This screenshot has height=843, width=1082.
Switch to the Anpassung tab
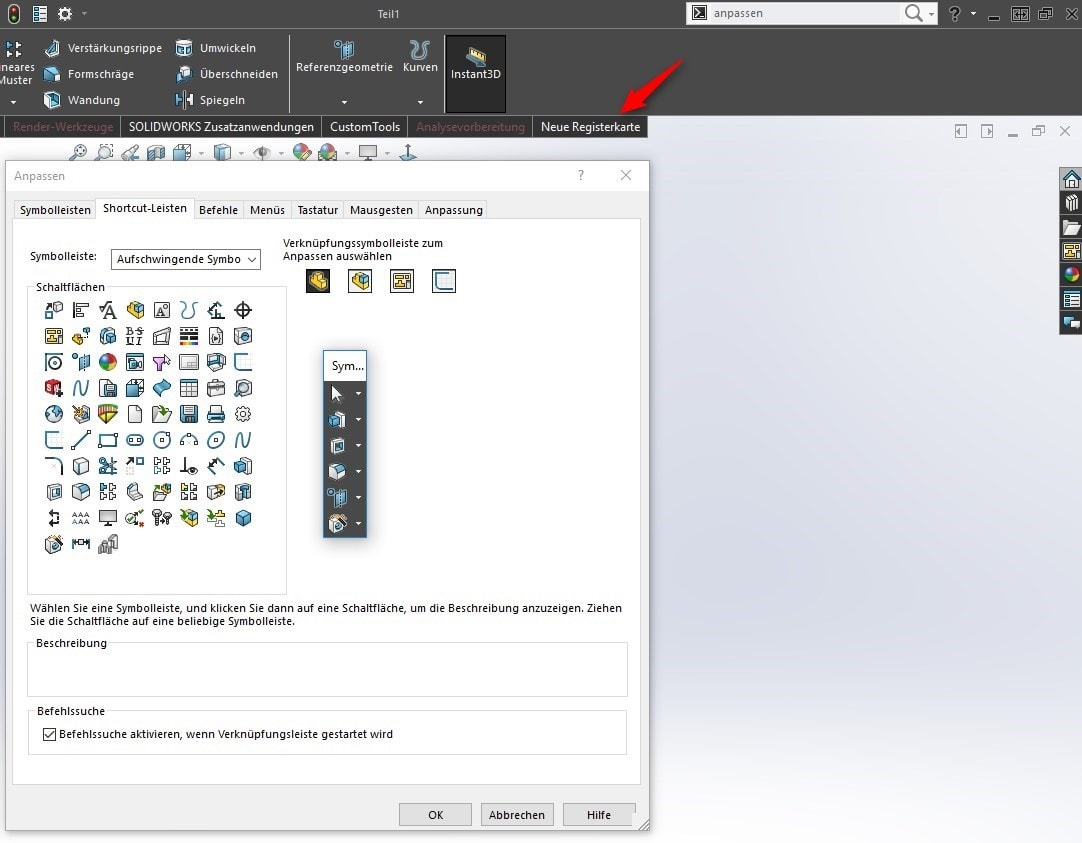coord(453,210)
